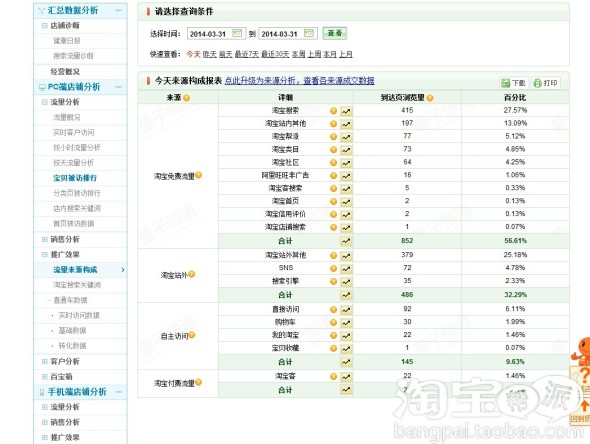Click help icon beside 淘宝站内其他
The width and height of the screenshot is (590, 444).
[x=333, y=124]
